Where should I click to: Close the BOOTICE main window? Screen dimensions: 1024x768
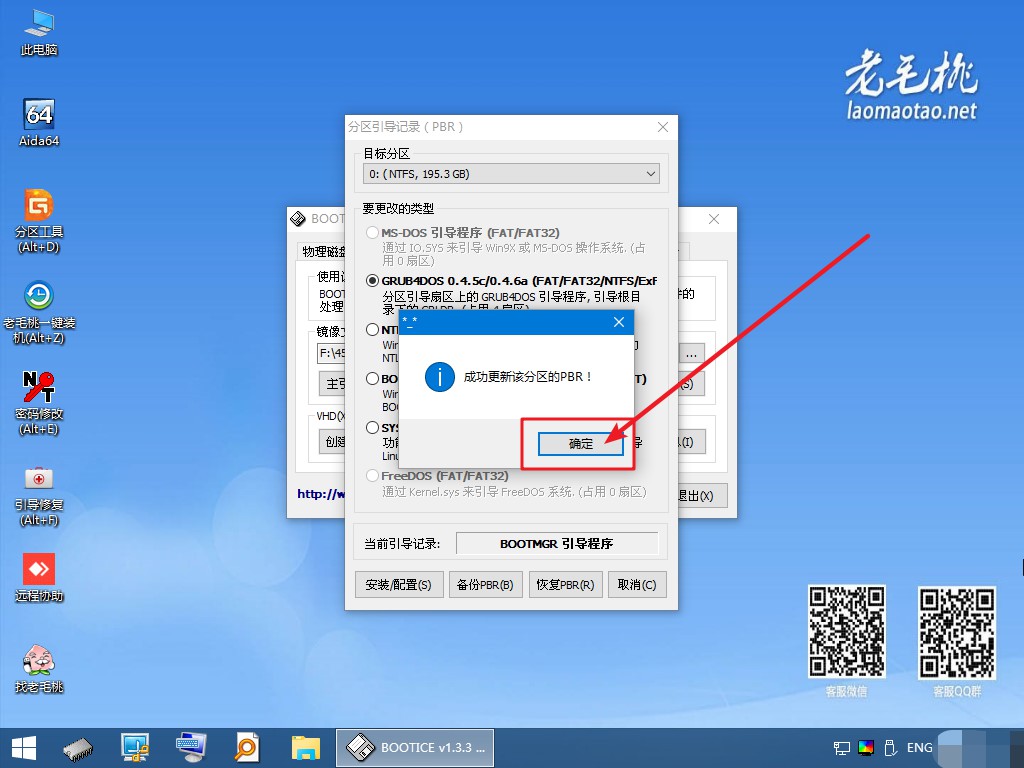[x=714, y=219]
